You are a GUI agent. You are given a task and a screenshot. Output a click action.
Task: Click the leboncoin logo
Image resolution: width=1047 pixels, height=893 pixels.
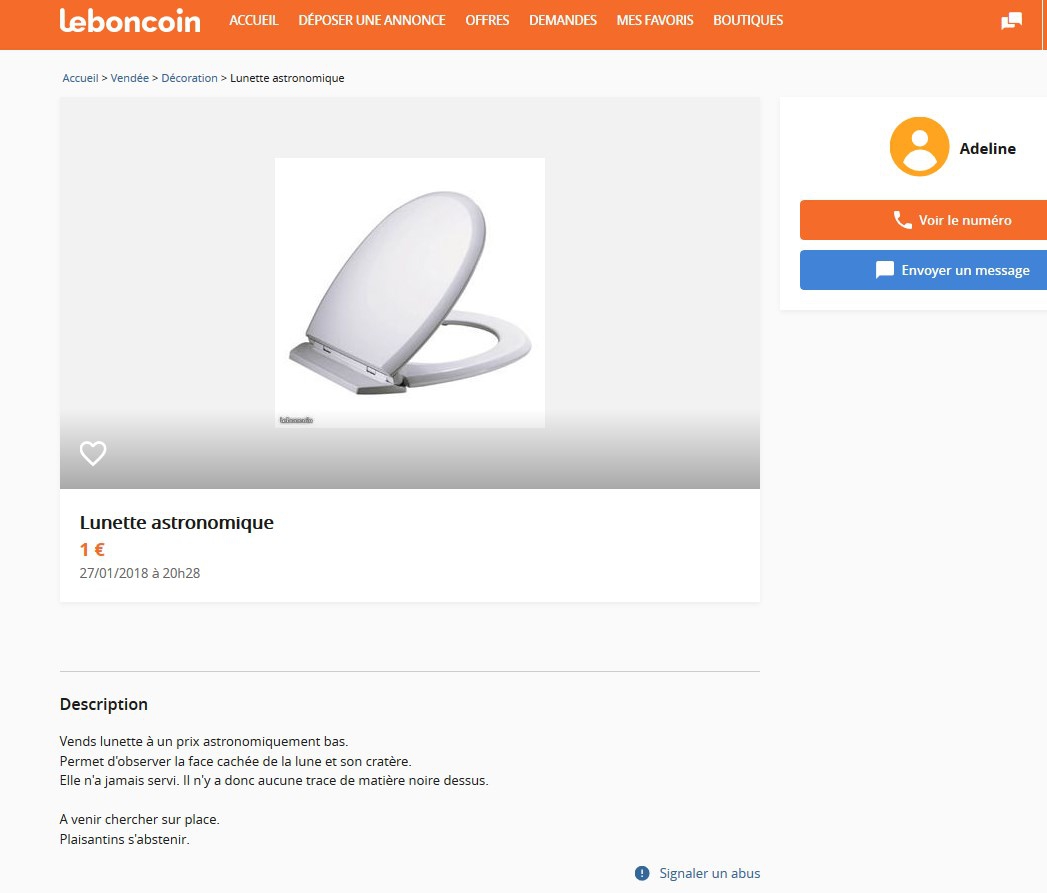[129, 21]
